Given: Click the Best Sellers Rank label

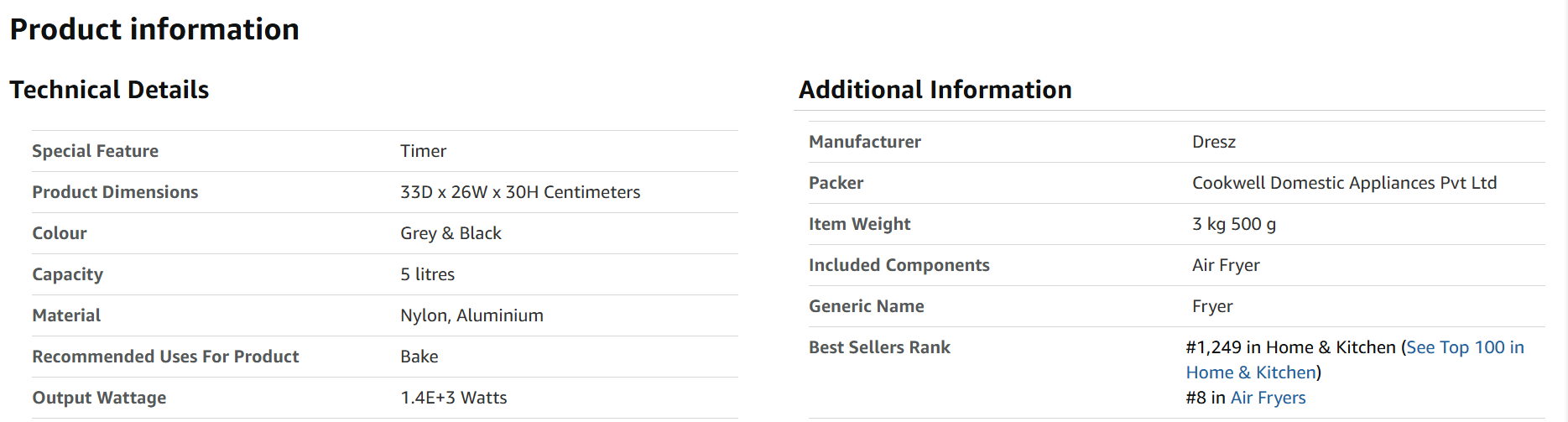Looking at the screenshot, I should pos(879,347).
